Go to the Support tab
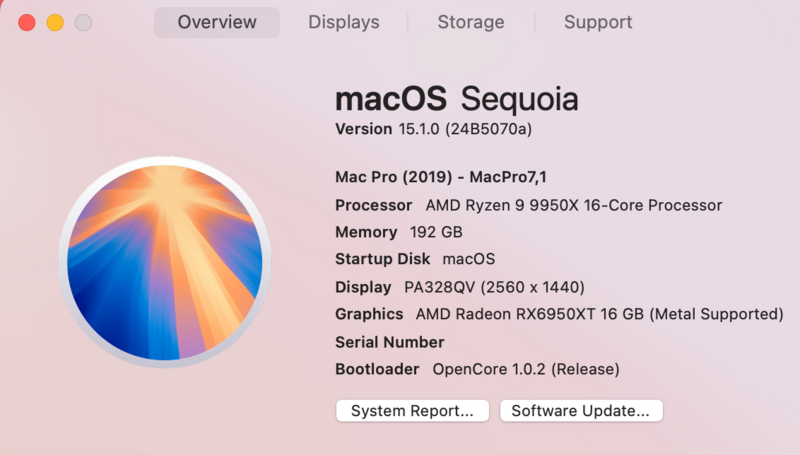 click(x=598, y=22)
